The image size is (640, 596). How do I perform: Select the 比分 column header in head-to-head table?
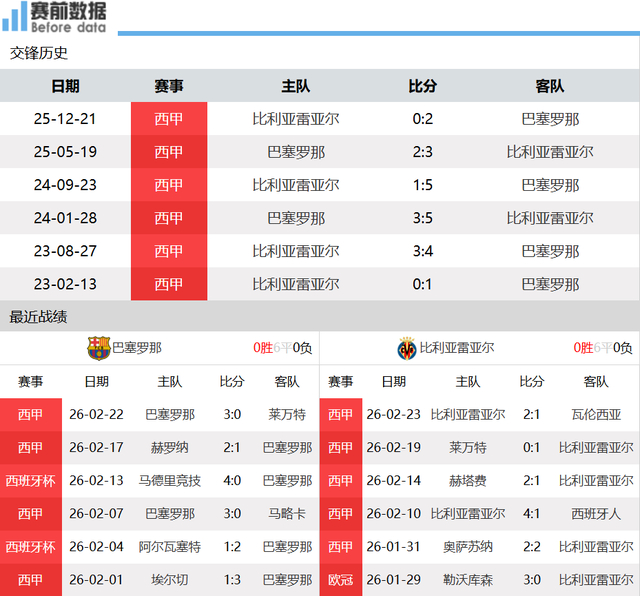click(422, 86)
